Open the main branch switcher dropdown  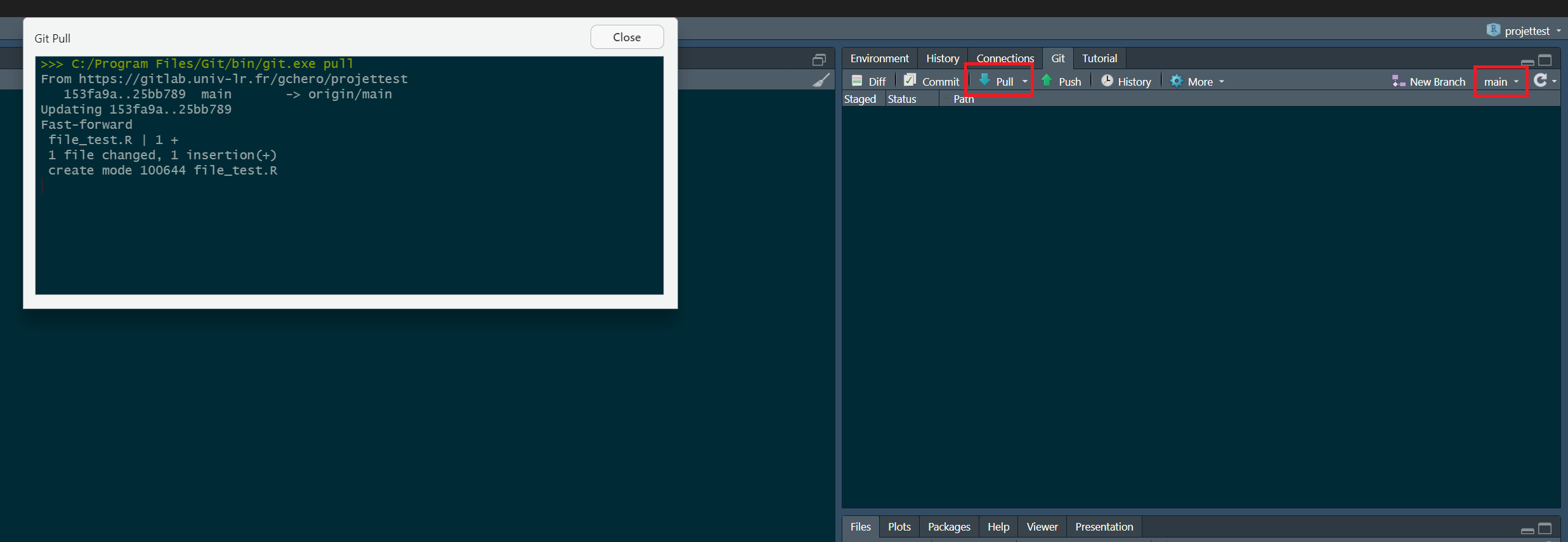[1501, 82]
